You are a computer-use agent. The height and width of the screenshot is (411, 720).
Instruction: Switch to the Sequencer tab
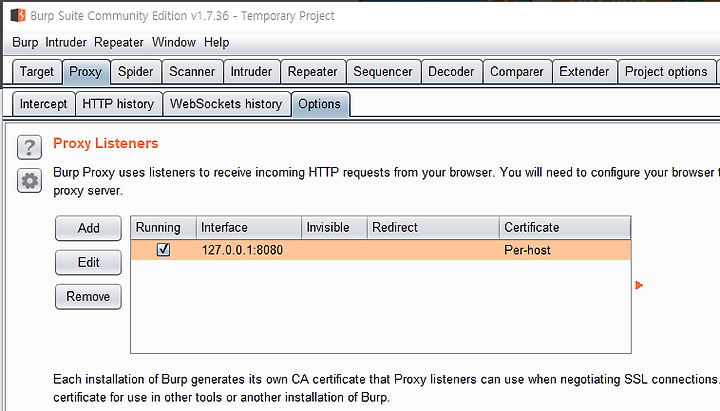[383, 72]
